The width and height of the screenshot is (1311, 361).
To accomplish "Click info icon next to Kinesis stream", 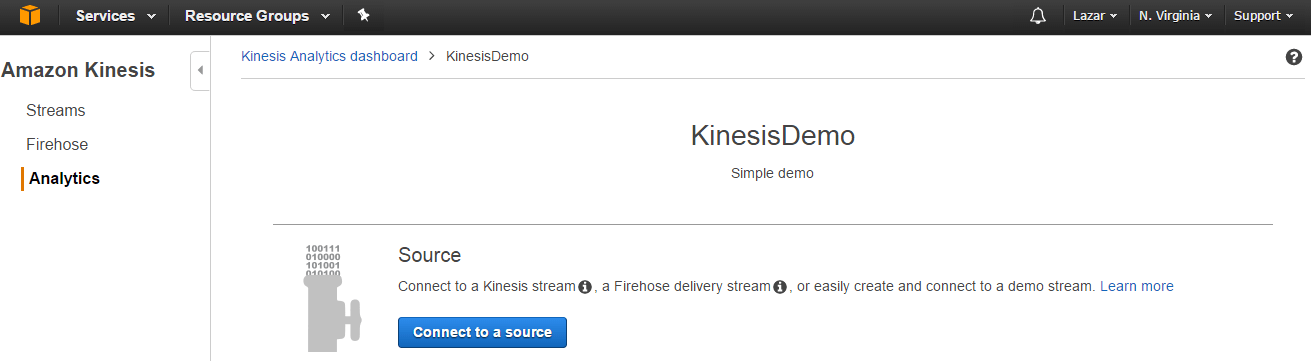I will click(x=585, y=287).
